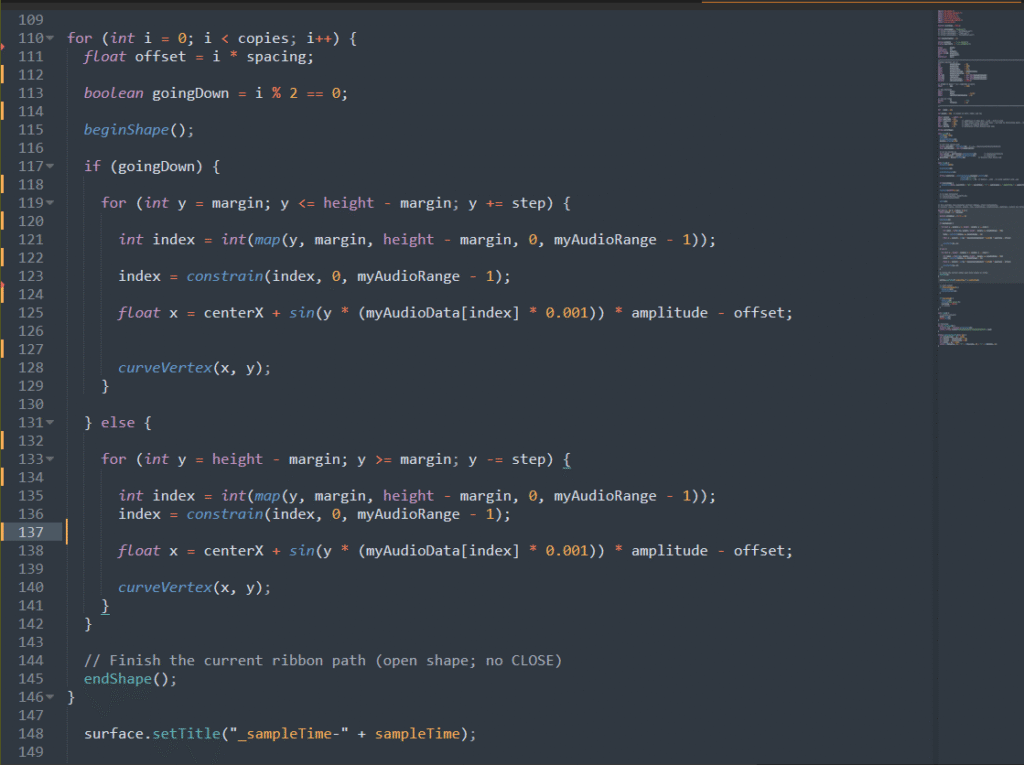1024x765 pixels.
Task: Click the fold arrow at line 146
Action: click(x=49, y=697)
